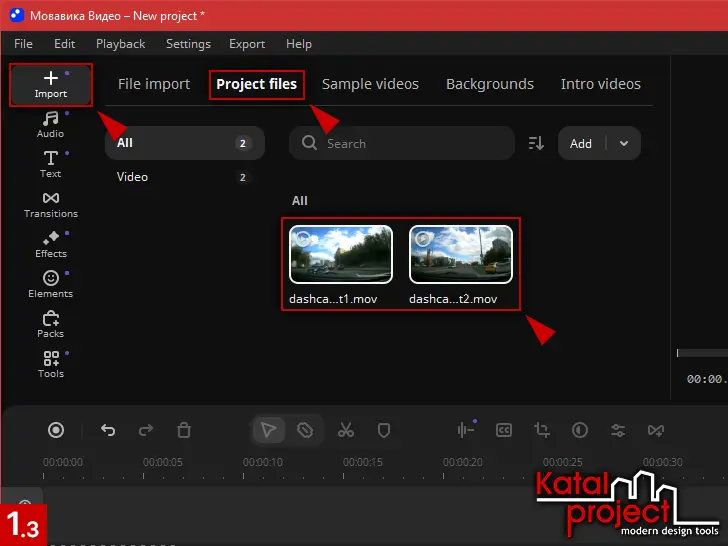Open the Playback menu
This screenshot has width=728, height=546.
pyautogui.click(x=120, y=44)
